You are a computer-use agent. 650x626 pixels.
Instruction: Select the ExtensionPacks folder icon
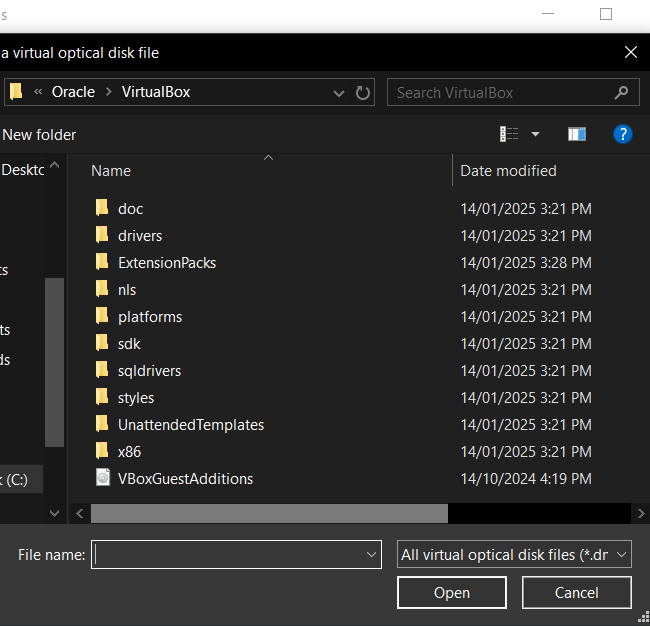click(102, 262)
